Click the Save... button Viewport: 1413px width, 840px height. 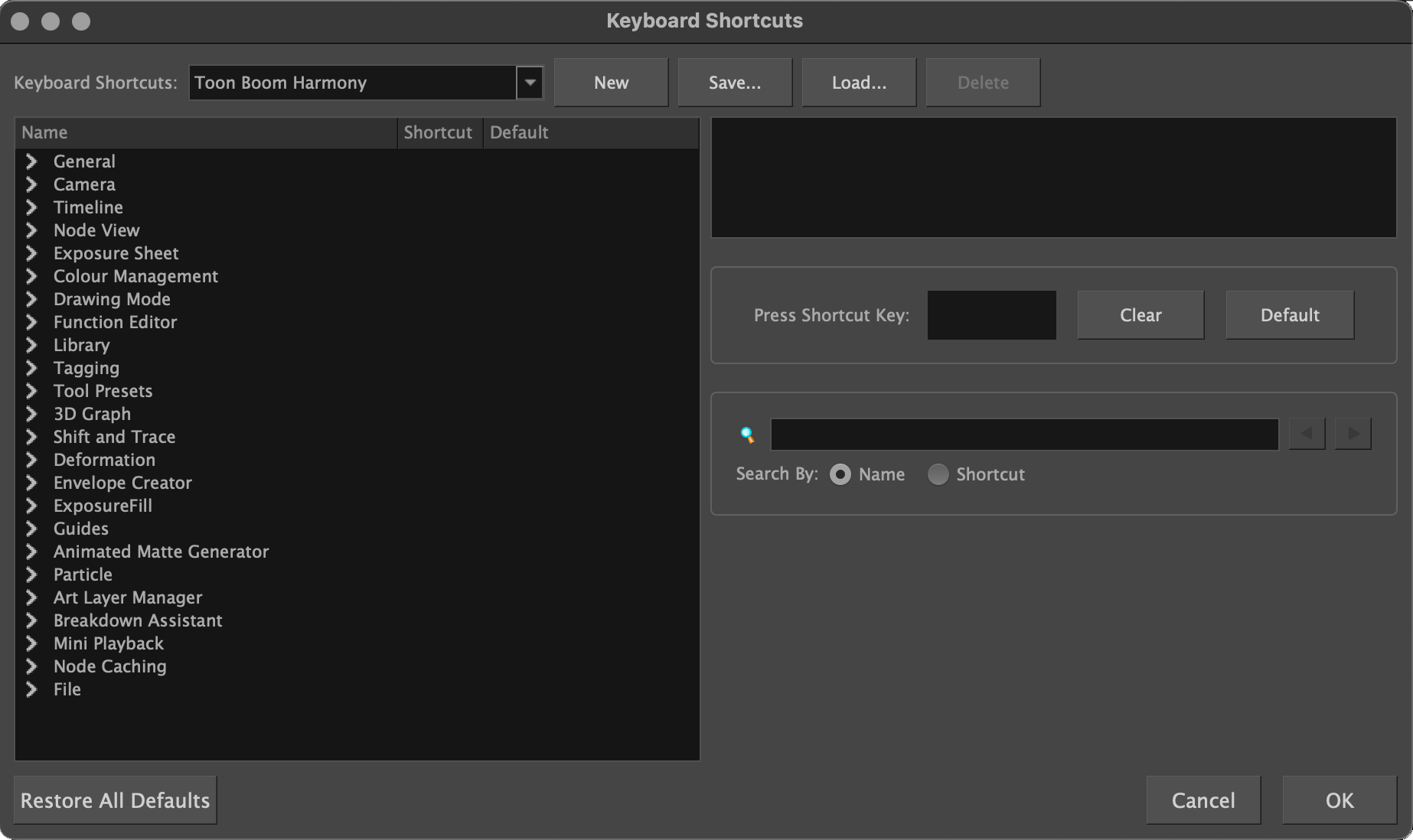point(735,83)
